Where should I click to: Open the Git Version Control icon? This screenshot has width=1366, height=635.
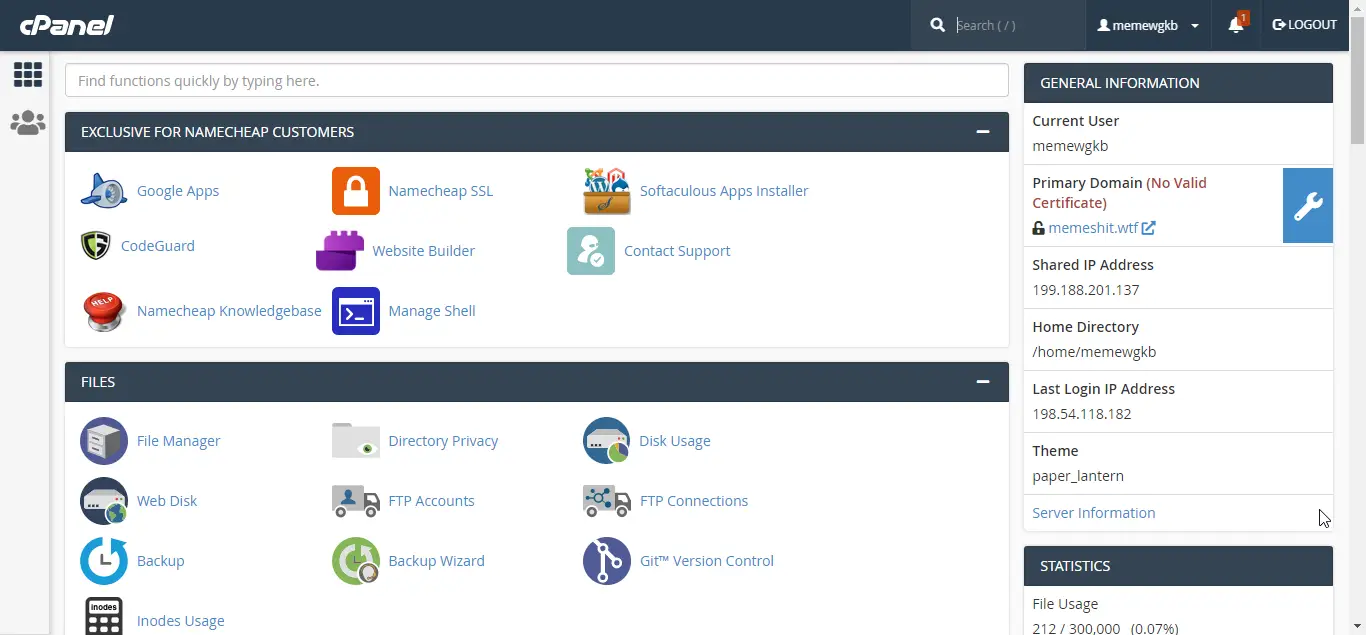(x=607, y=561)
